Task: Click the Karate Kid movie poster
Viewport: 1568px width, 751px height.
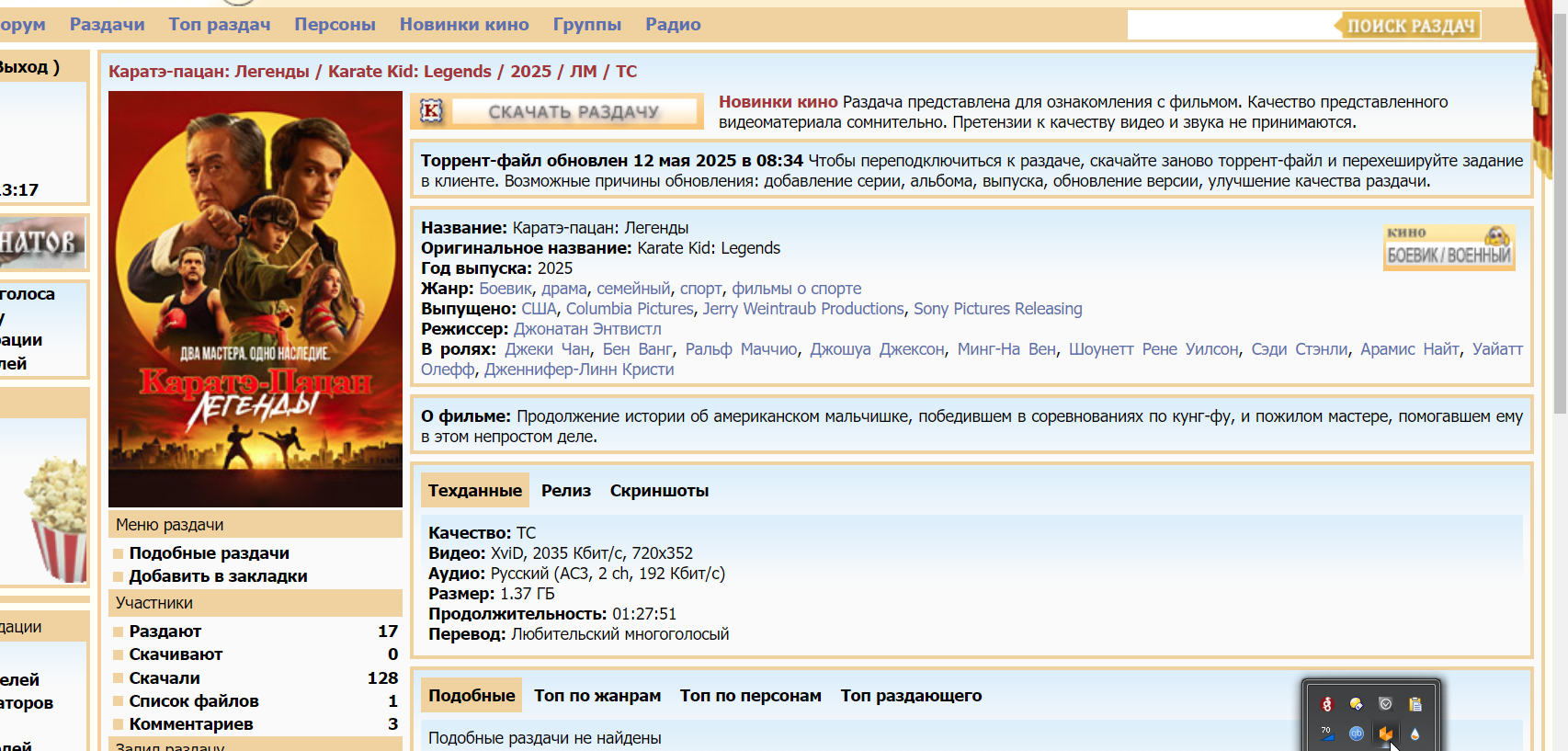Action: pos(256,299)
